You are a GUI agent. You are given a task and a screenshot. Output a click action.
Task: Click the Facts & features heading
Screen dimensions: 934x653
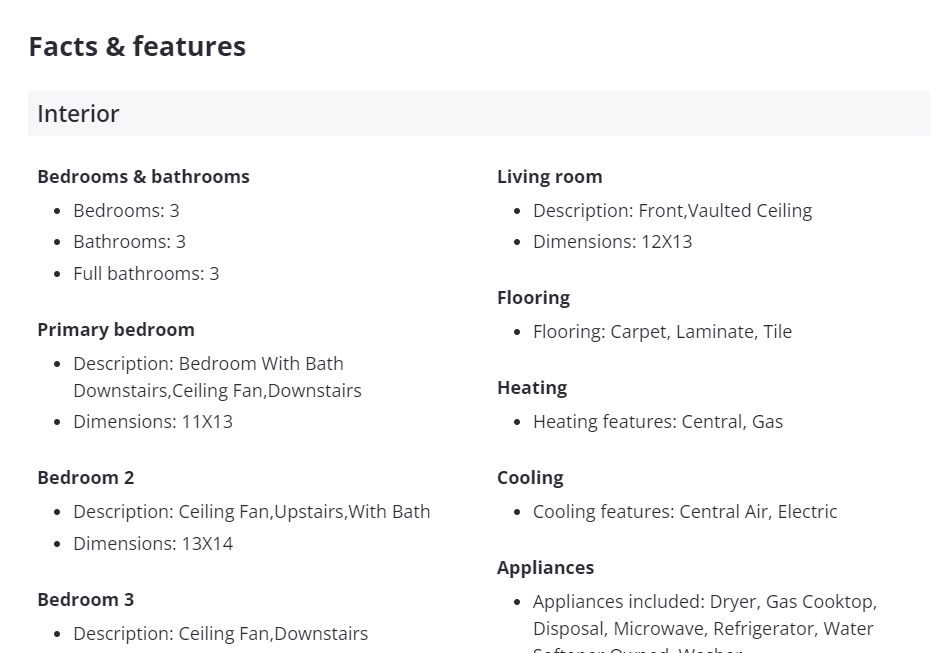click(137, 47)
